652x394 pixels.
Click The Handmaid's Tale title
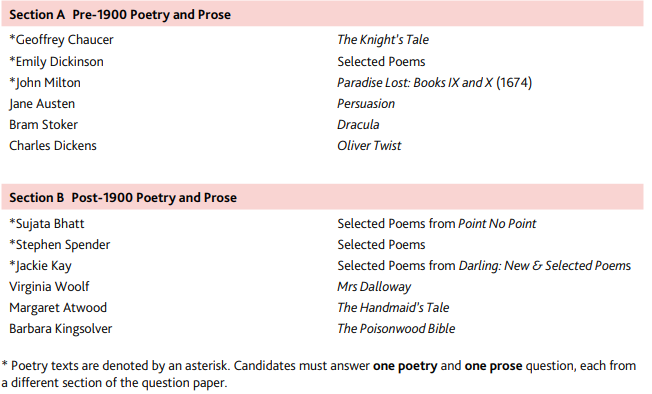393,308
